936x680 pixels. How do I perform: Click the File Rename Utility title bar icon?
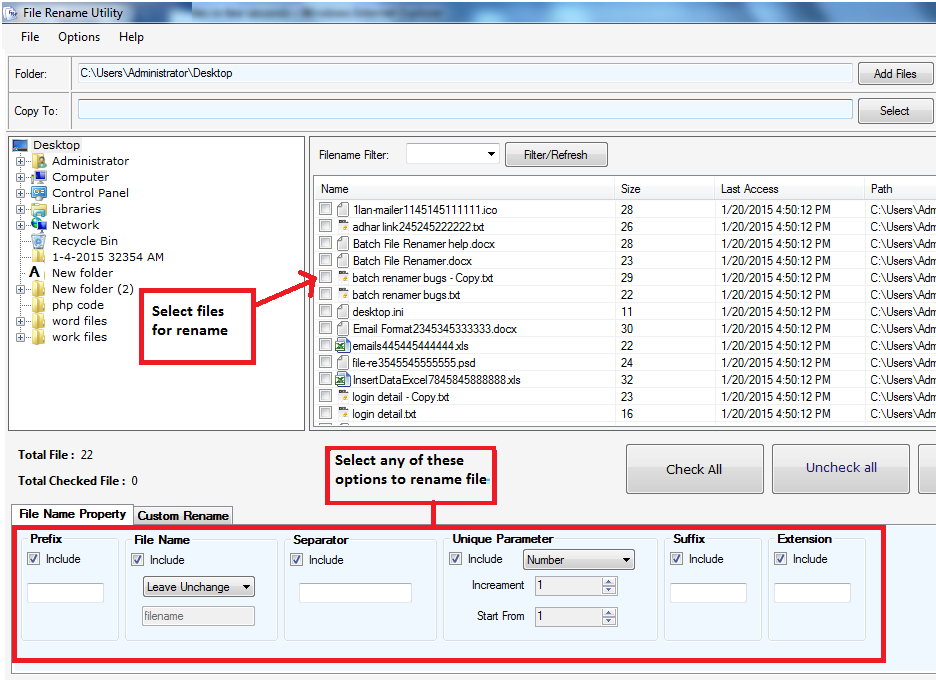click(10, 12)
